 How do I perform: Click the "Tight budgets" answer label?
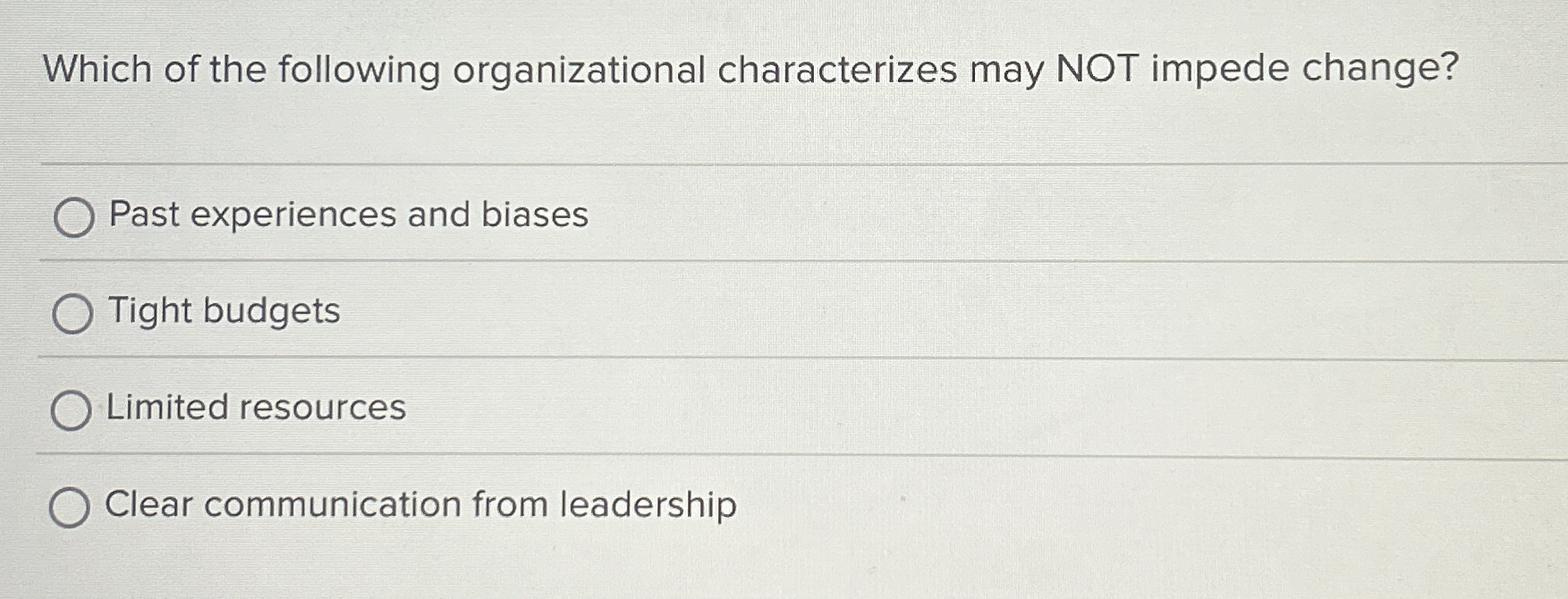tap(224, 311)
